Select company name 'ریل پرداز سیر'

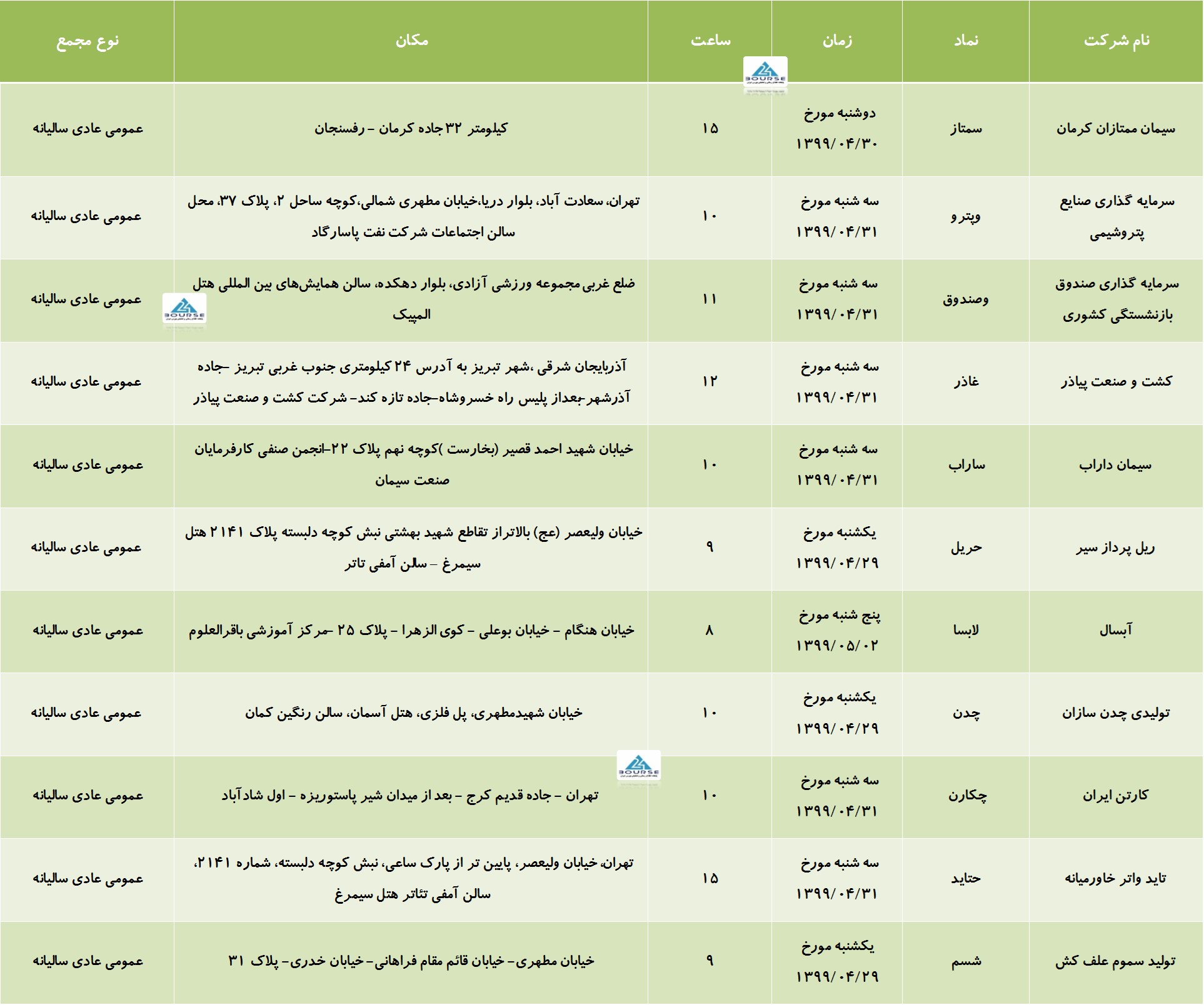tap(1115, 548)
